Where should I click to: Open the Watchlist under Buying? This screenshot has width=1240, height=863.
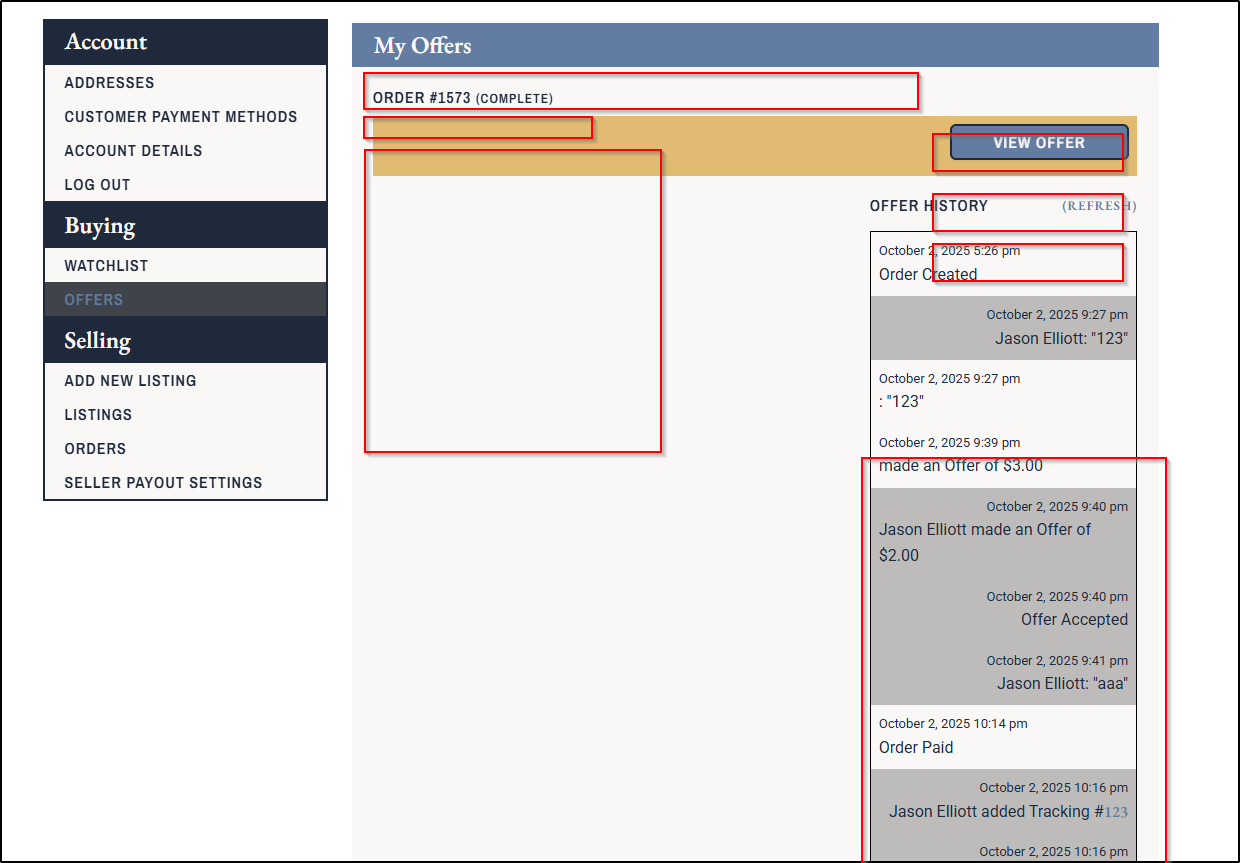[x=106, y=266]
